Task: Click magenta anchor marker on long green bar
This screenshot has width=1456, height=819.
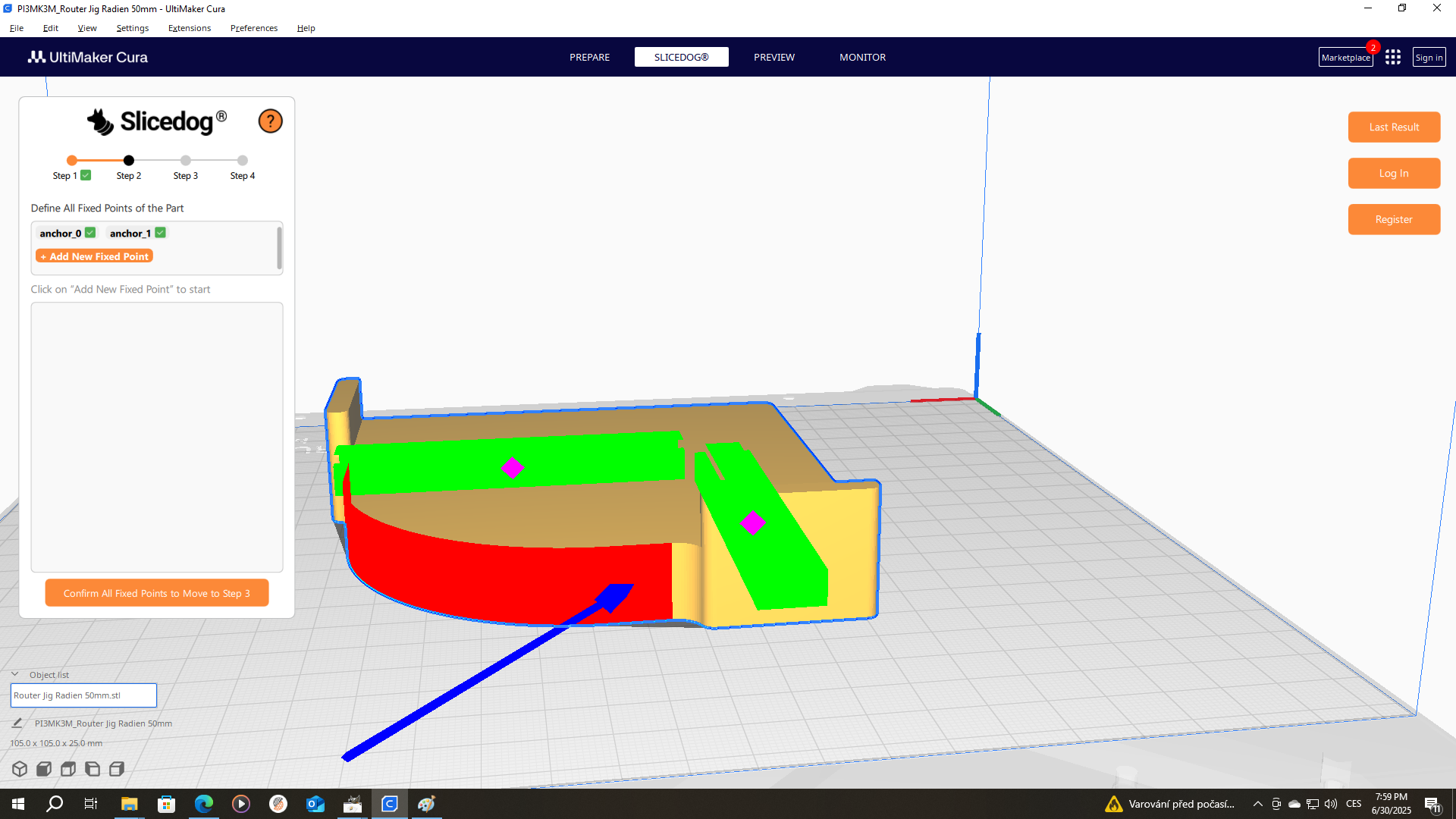Action: click(x=513, y=468)
